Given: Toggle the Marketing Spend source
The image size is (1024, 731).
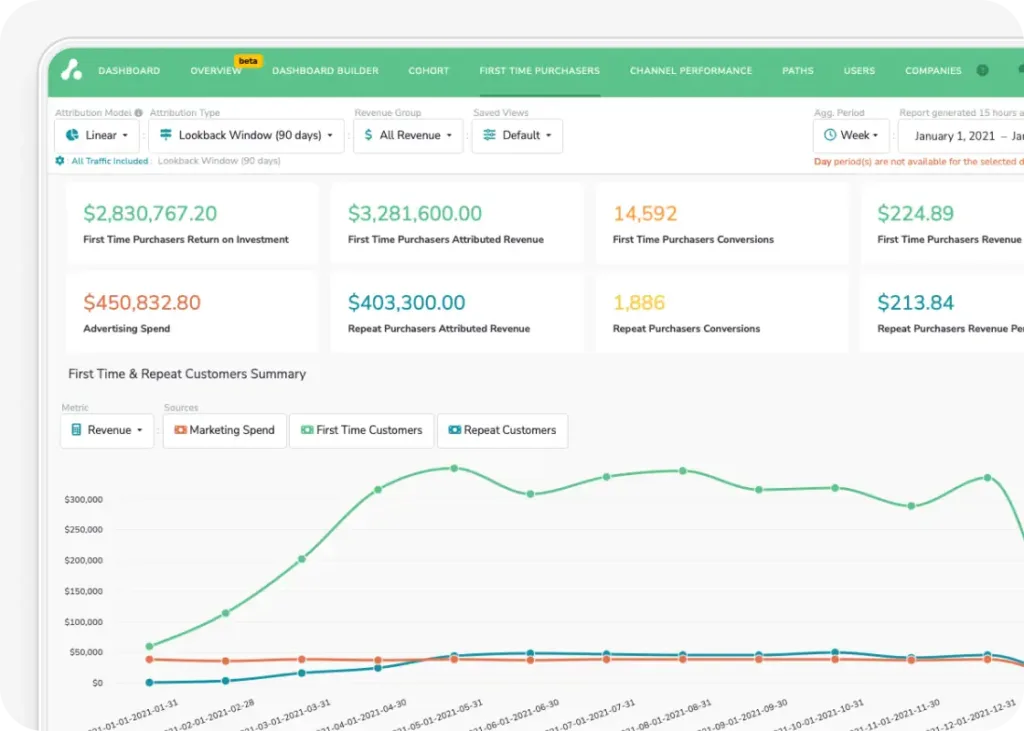Looking at the screenshot, I should (x=224, y=430).
